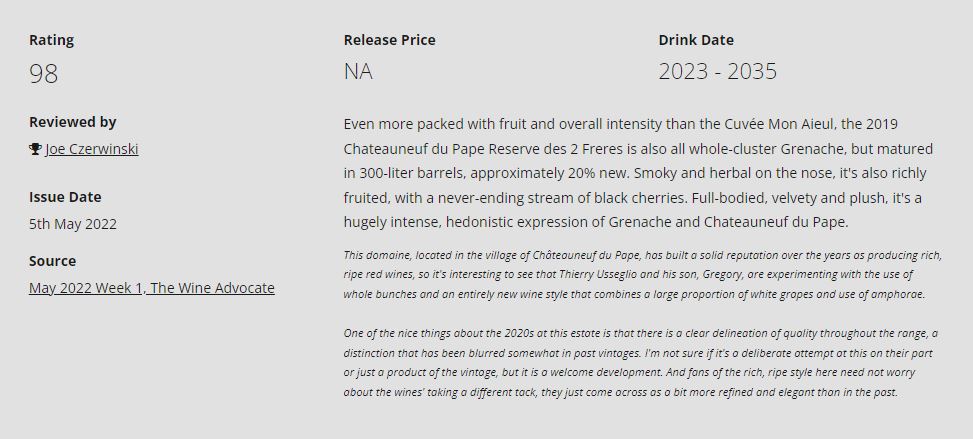Click the Source heading

53,261
